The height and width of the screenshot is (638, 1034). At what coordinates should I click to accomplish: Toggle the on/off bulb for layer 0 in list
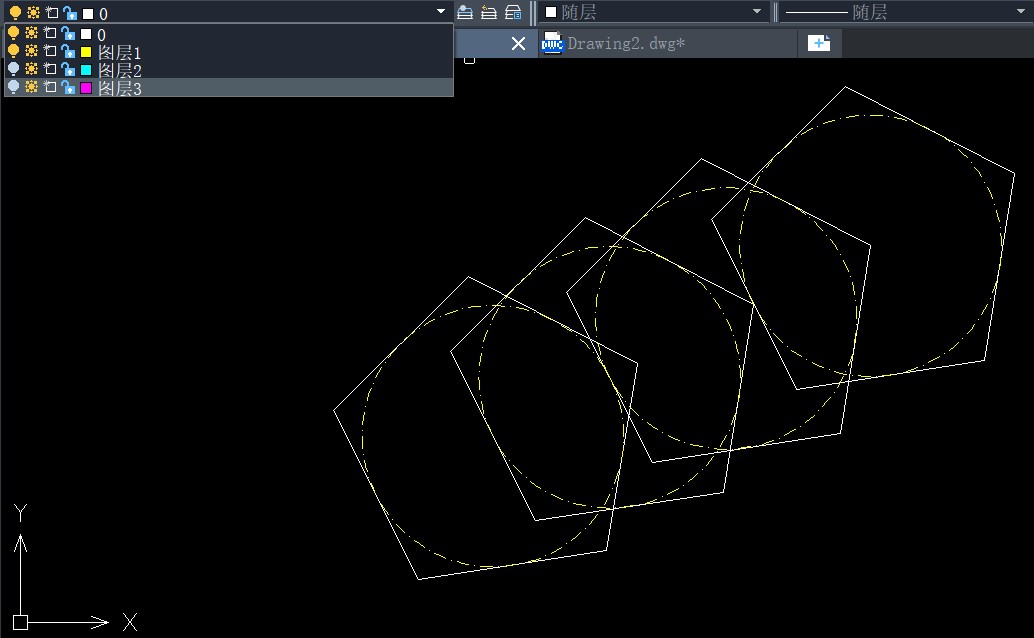pyautogui.click(x=13, y=33)
